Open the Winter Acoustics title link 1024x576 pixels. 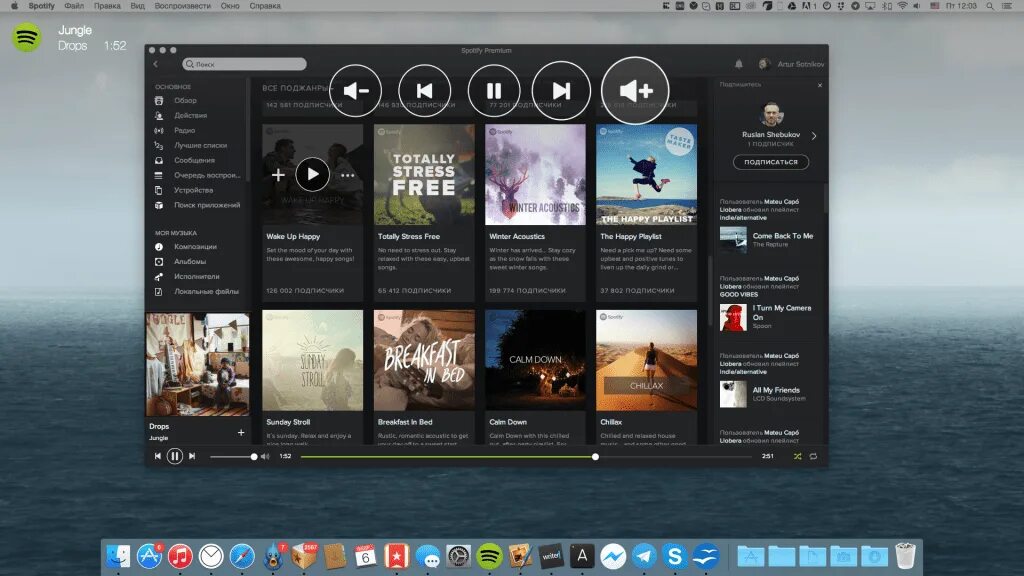coord(517,236)
